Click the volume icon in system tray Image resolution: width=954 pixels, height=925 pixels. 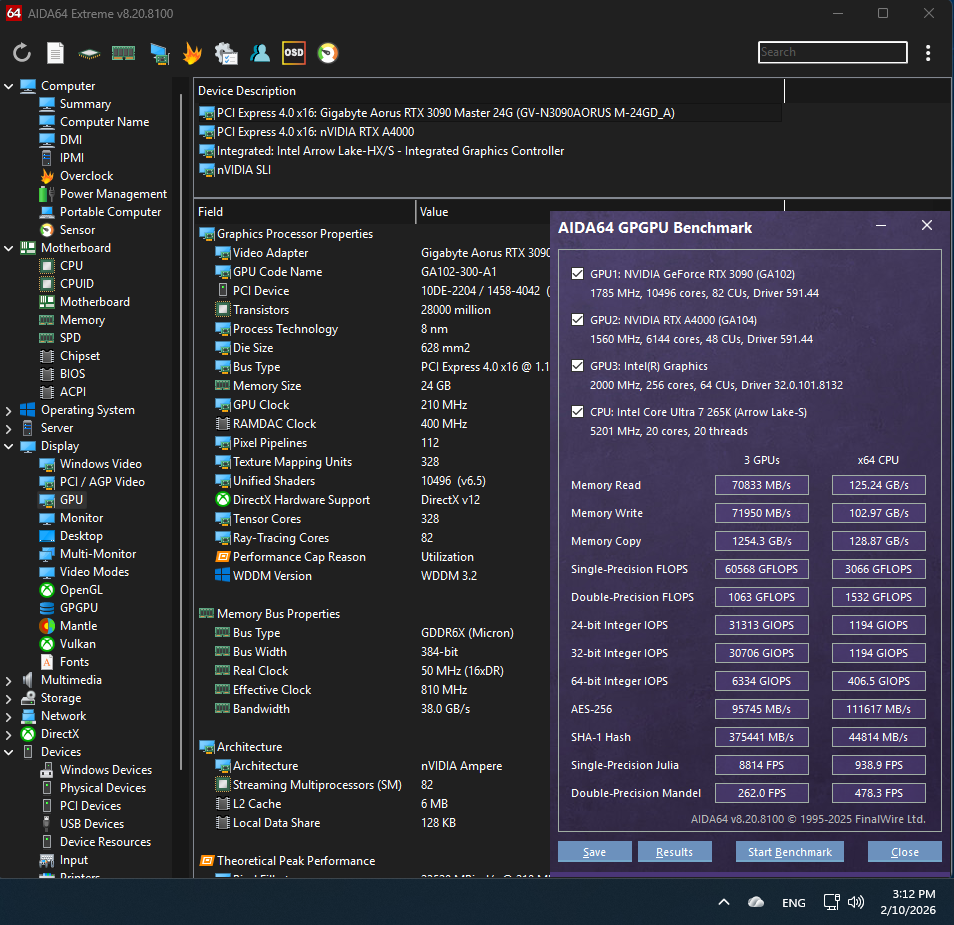856,902
